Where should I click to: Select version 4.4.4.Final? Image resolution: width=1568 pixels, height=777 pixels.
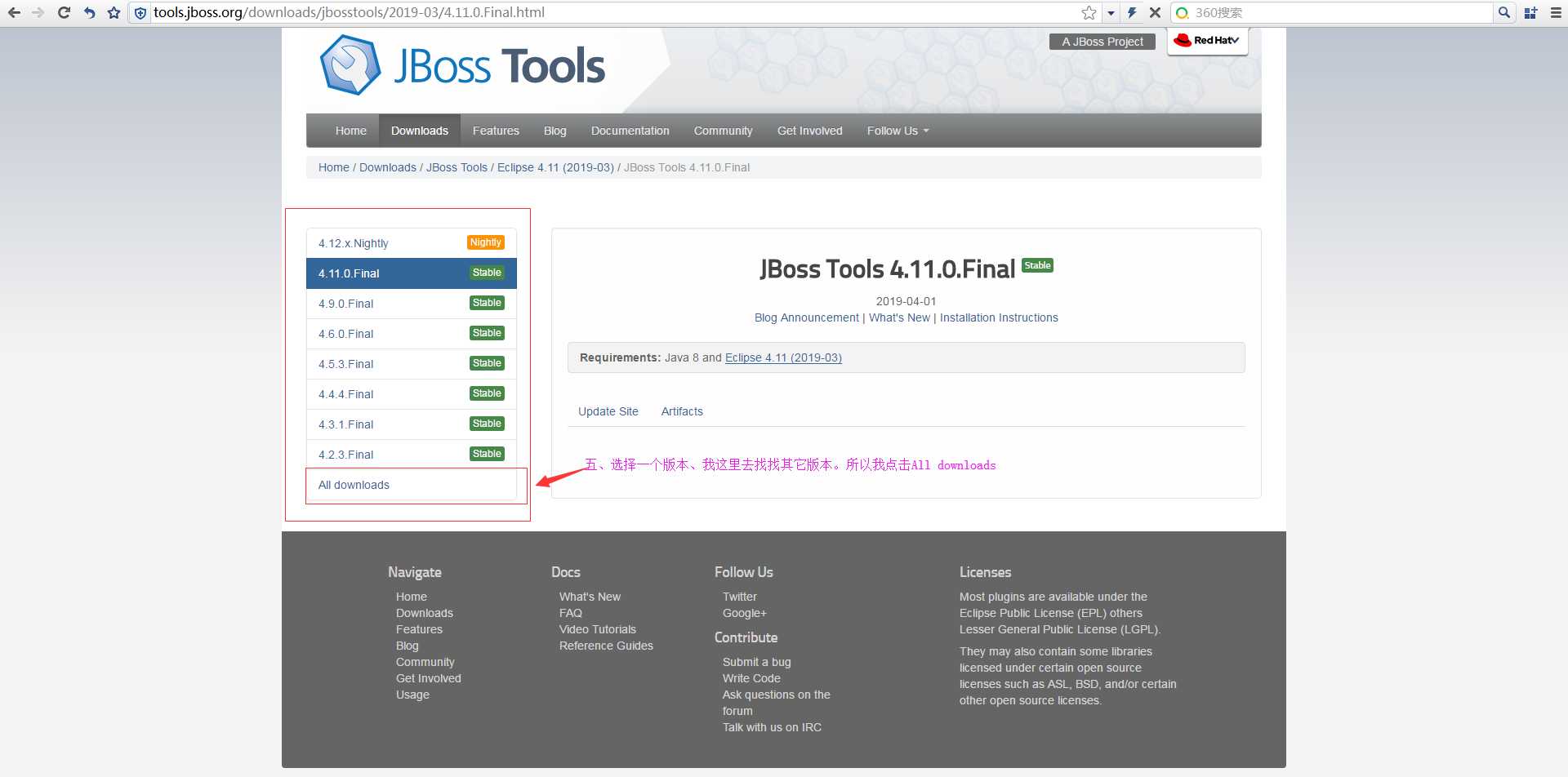[x=412, y=394]
